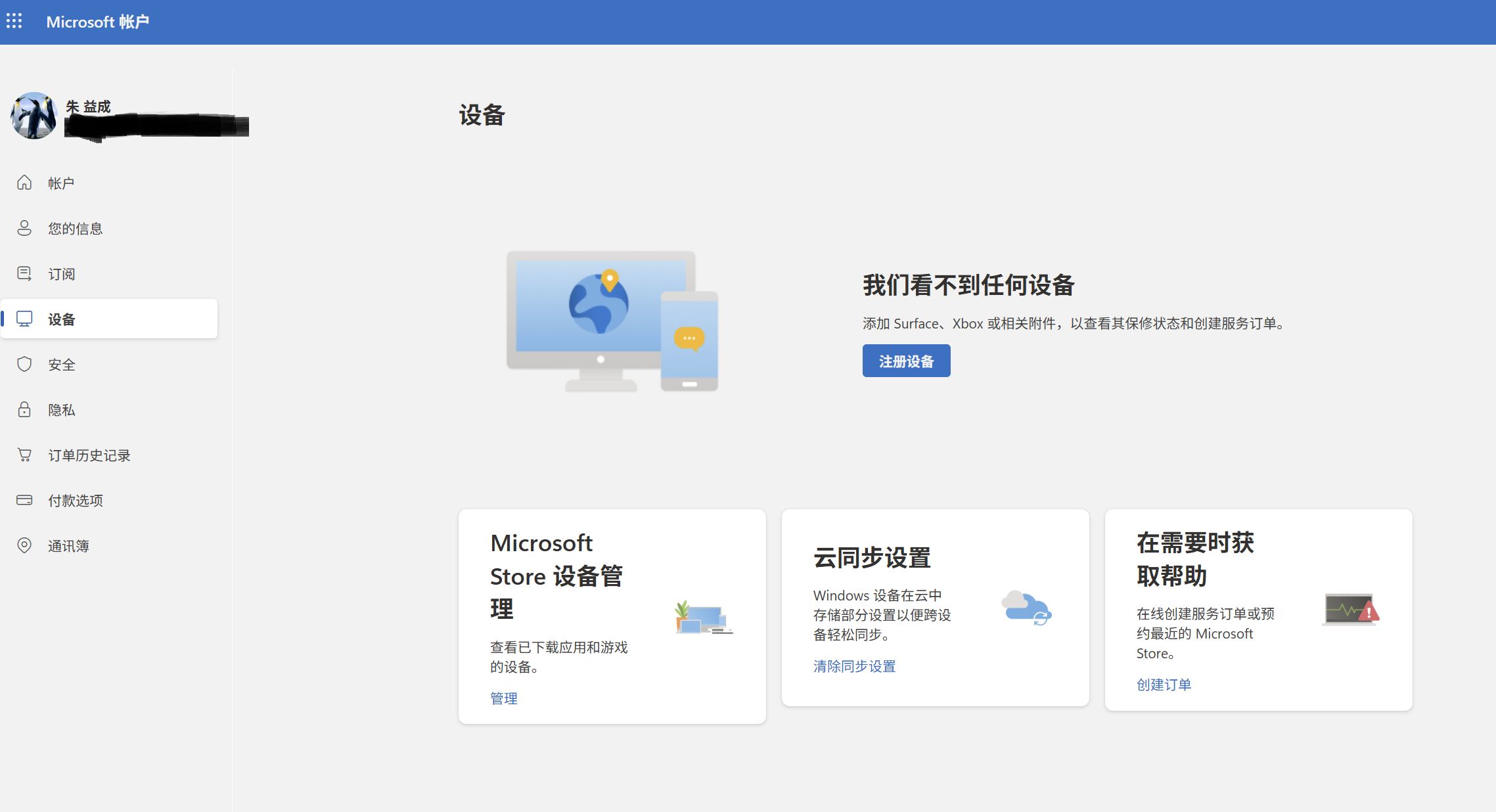Click the subscription icon beside 订阅
The image size is (1496, 812).
pos(24,273)
